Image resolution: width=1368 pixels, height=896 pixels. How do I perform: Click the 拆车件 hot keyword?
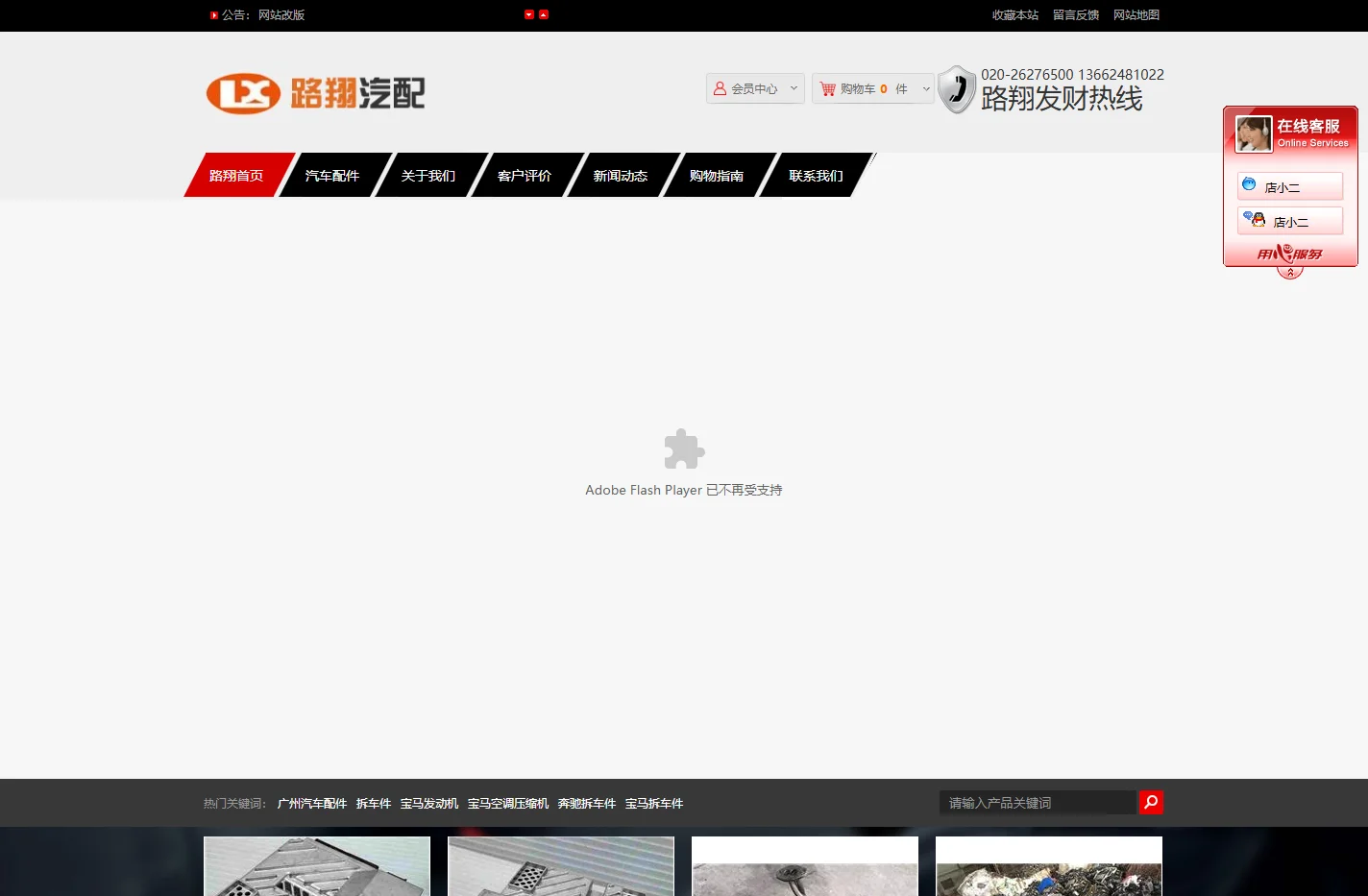pyautogui.click(x=374, y=804)
